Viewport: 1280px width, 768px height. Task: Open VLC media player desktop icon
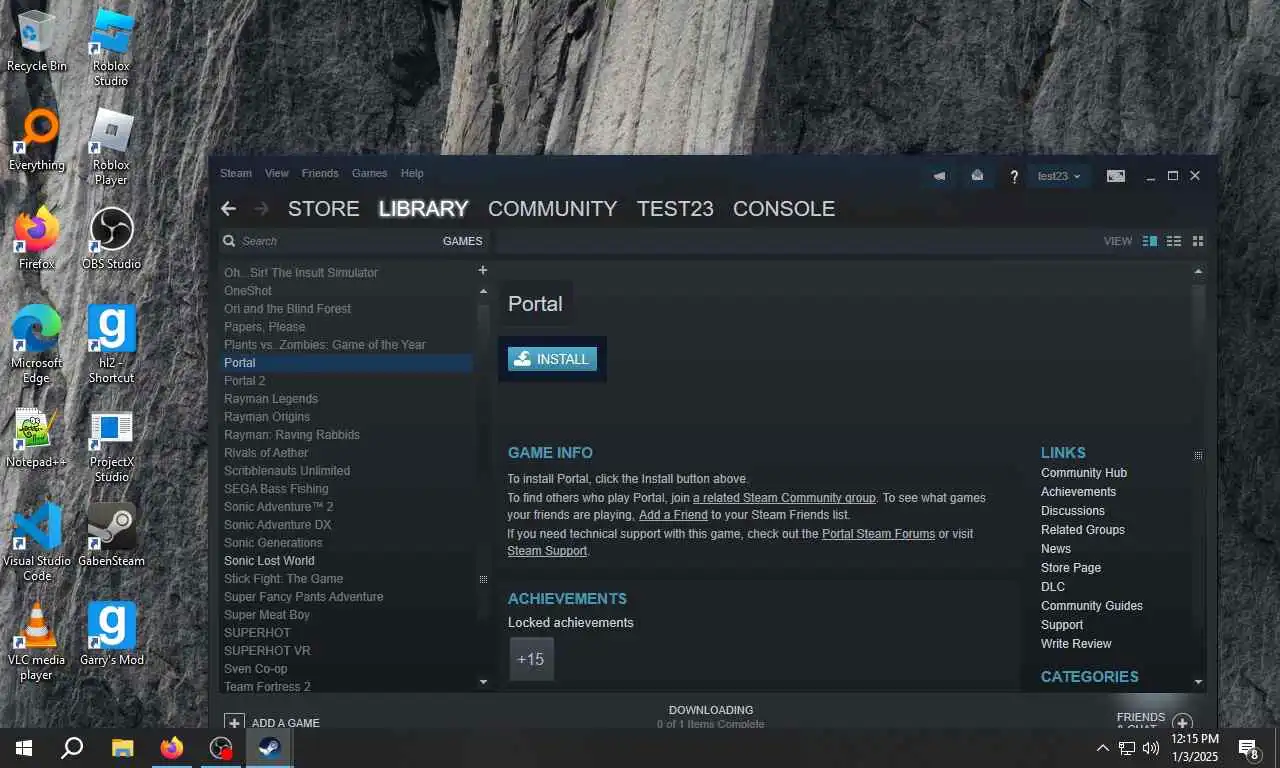(37, 642)
